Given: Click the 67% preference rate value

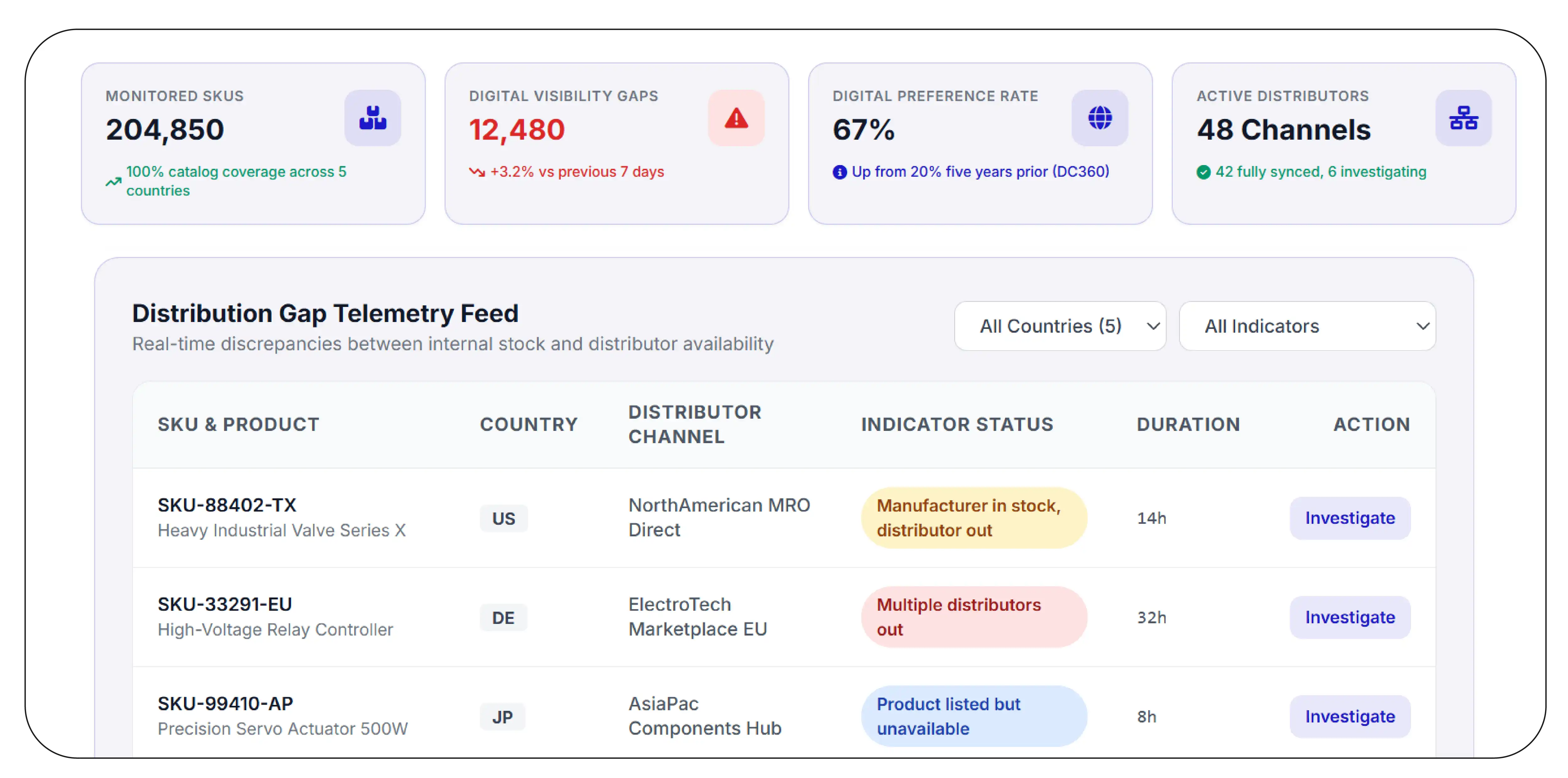Looking at the screenshot, I should tap(863, 129).
